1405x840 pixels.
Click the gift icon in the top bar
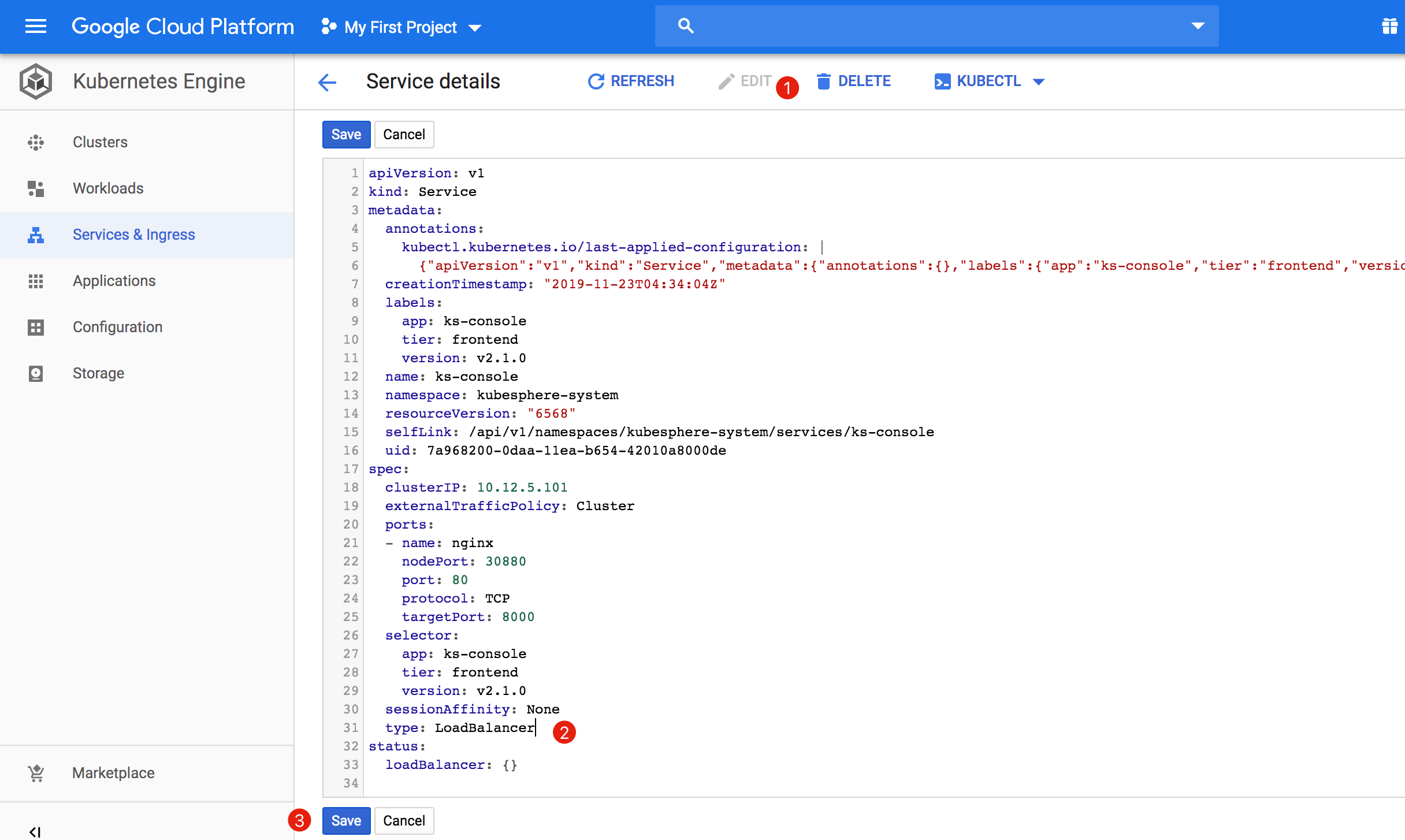click(x=1389, y=26)
